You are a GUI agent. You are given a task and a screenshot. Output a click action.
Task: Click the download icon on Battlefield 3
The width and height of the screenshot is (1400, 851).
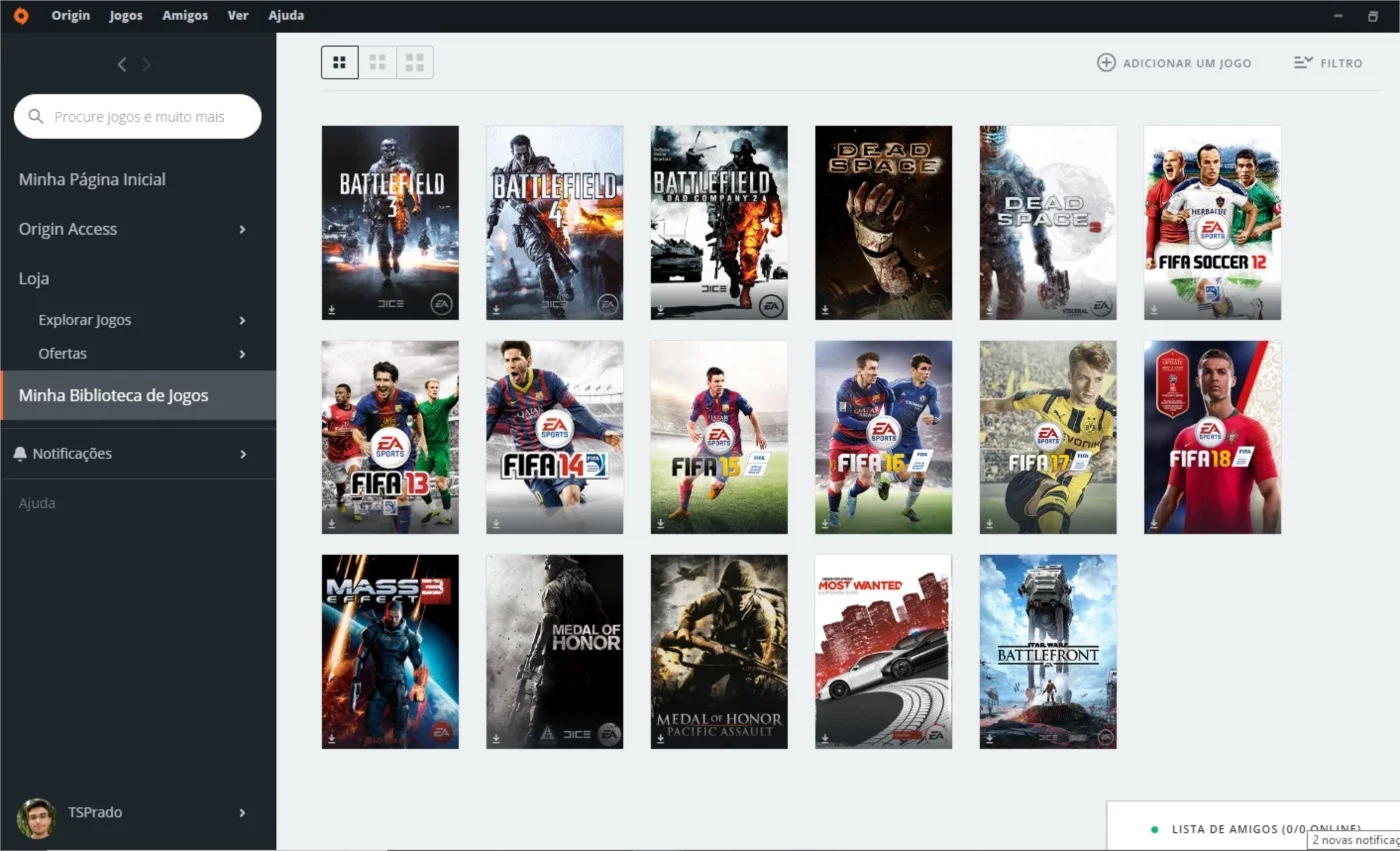(331, 310)
